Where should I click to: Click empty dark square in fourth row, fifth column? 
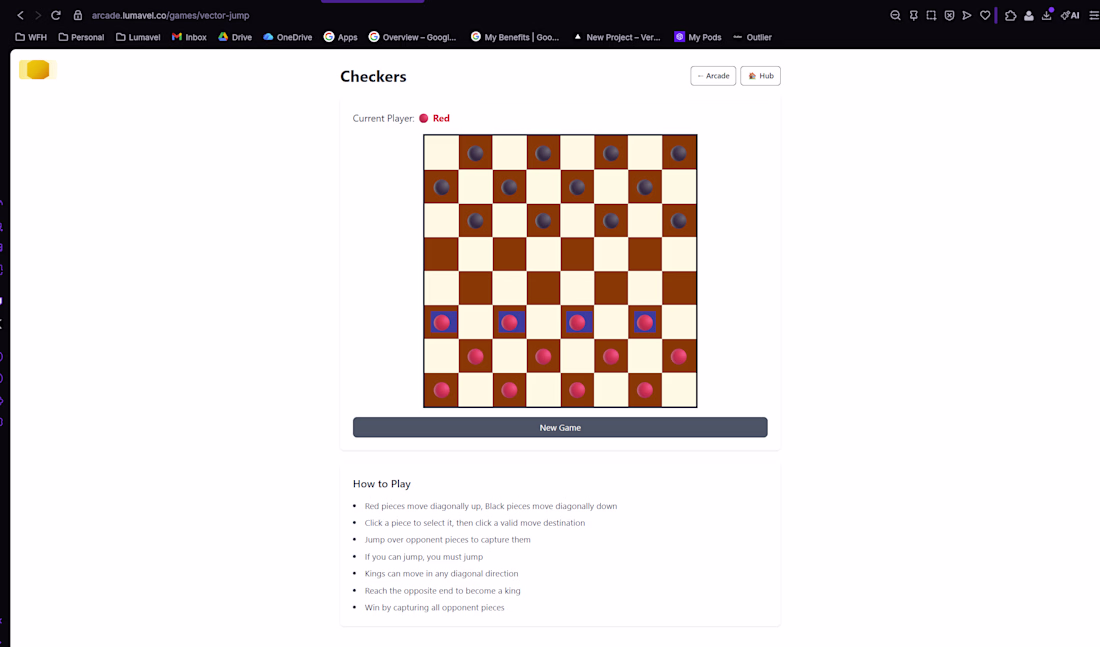pyautogui.click(x=577, y=255)
